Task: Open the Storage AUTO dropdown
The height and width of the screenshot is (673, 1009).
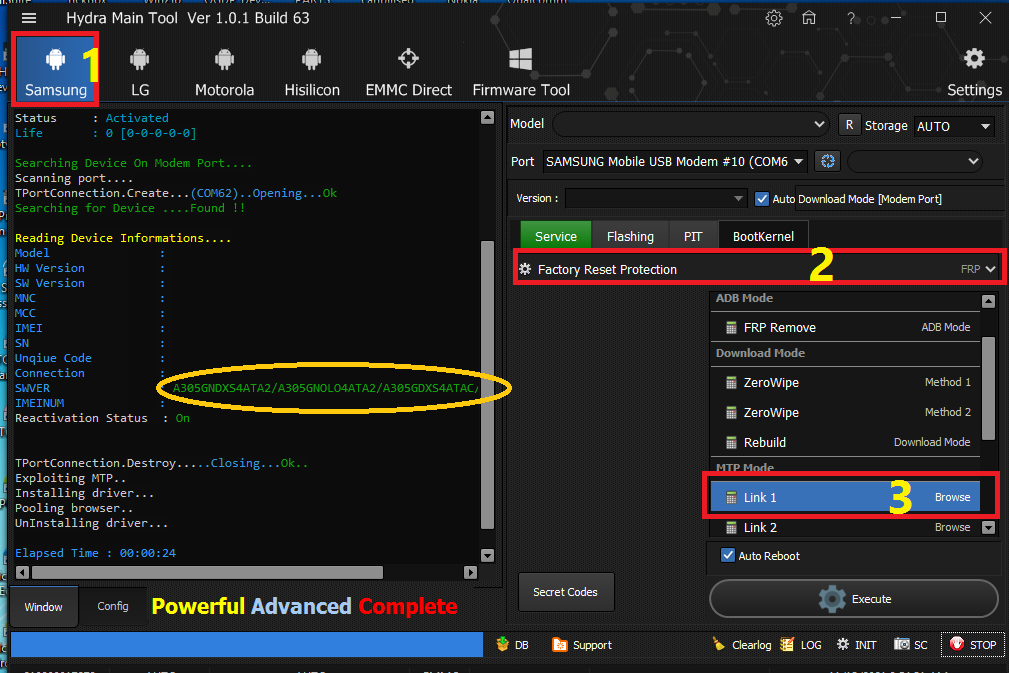Action: point(954,126)
